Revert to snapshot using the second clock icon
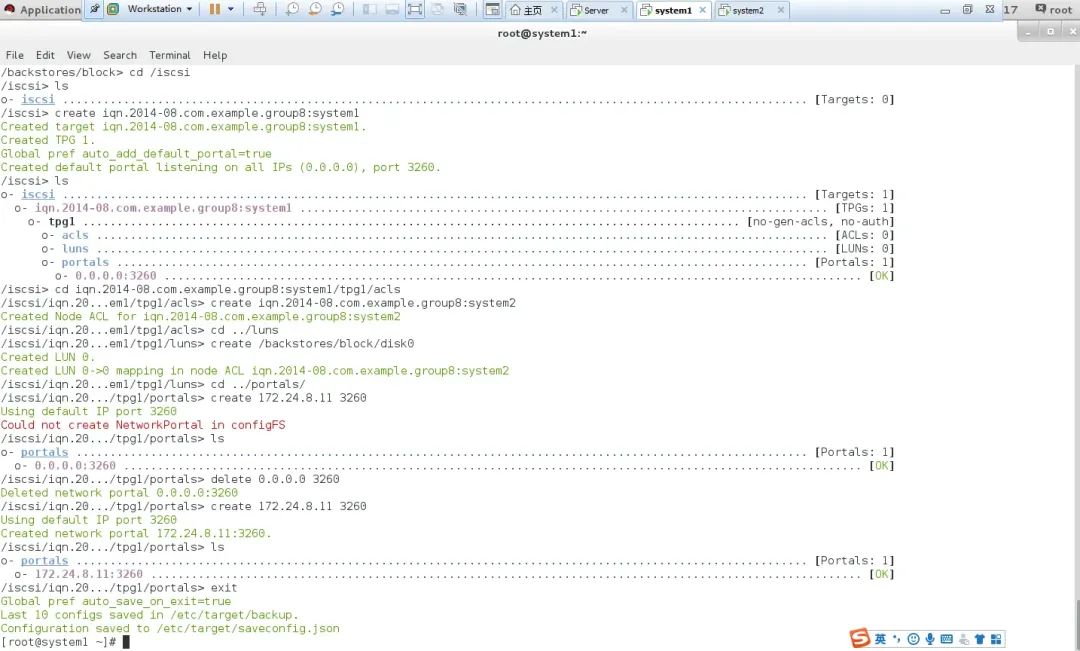 click(315, 9)
